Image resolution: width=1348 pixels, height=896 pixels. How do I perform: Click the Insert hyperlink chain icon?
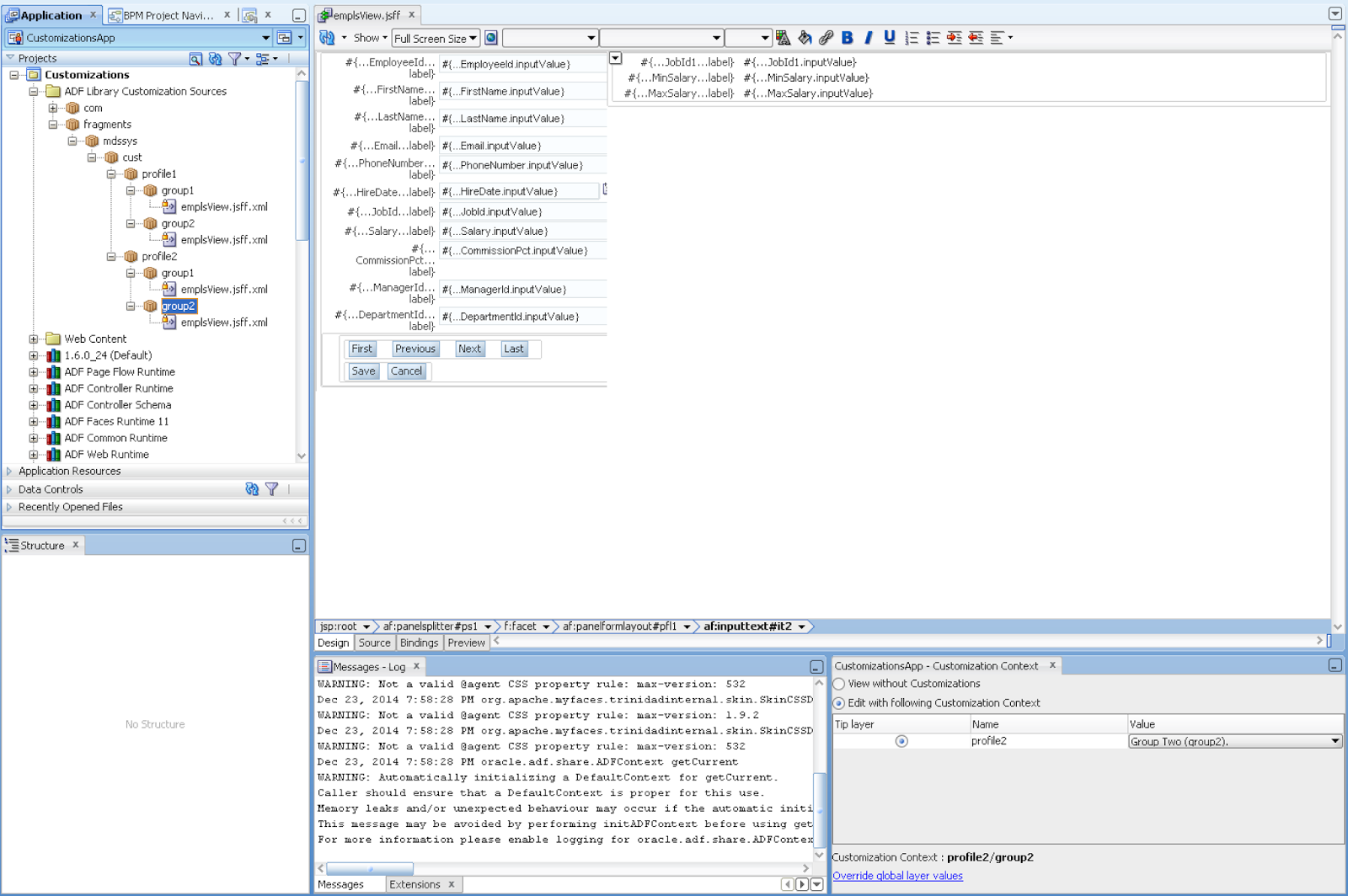pos(826,38)
